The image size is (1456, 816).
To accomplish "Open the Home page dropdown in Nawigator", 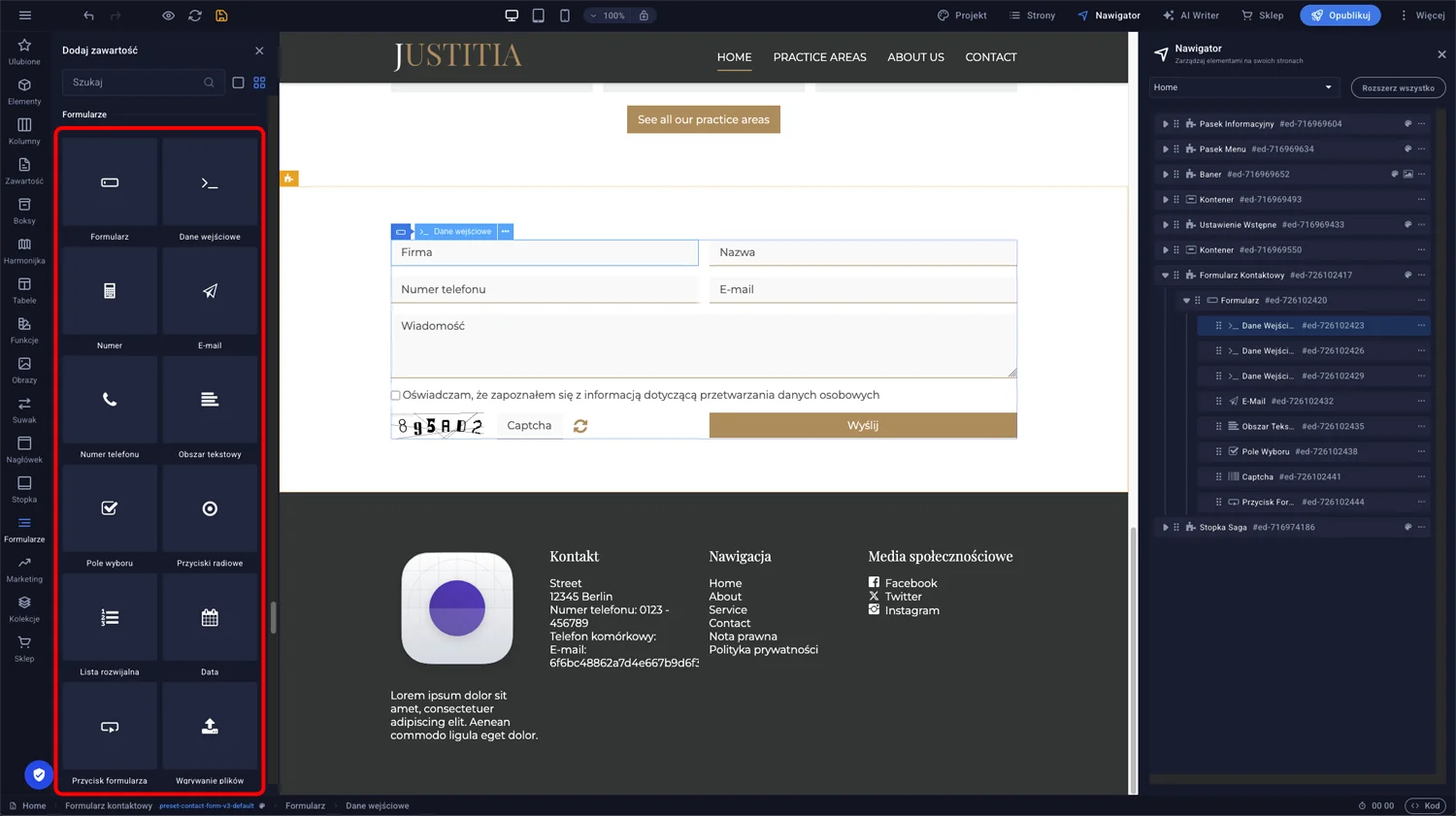I will point(1243,87).
